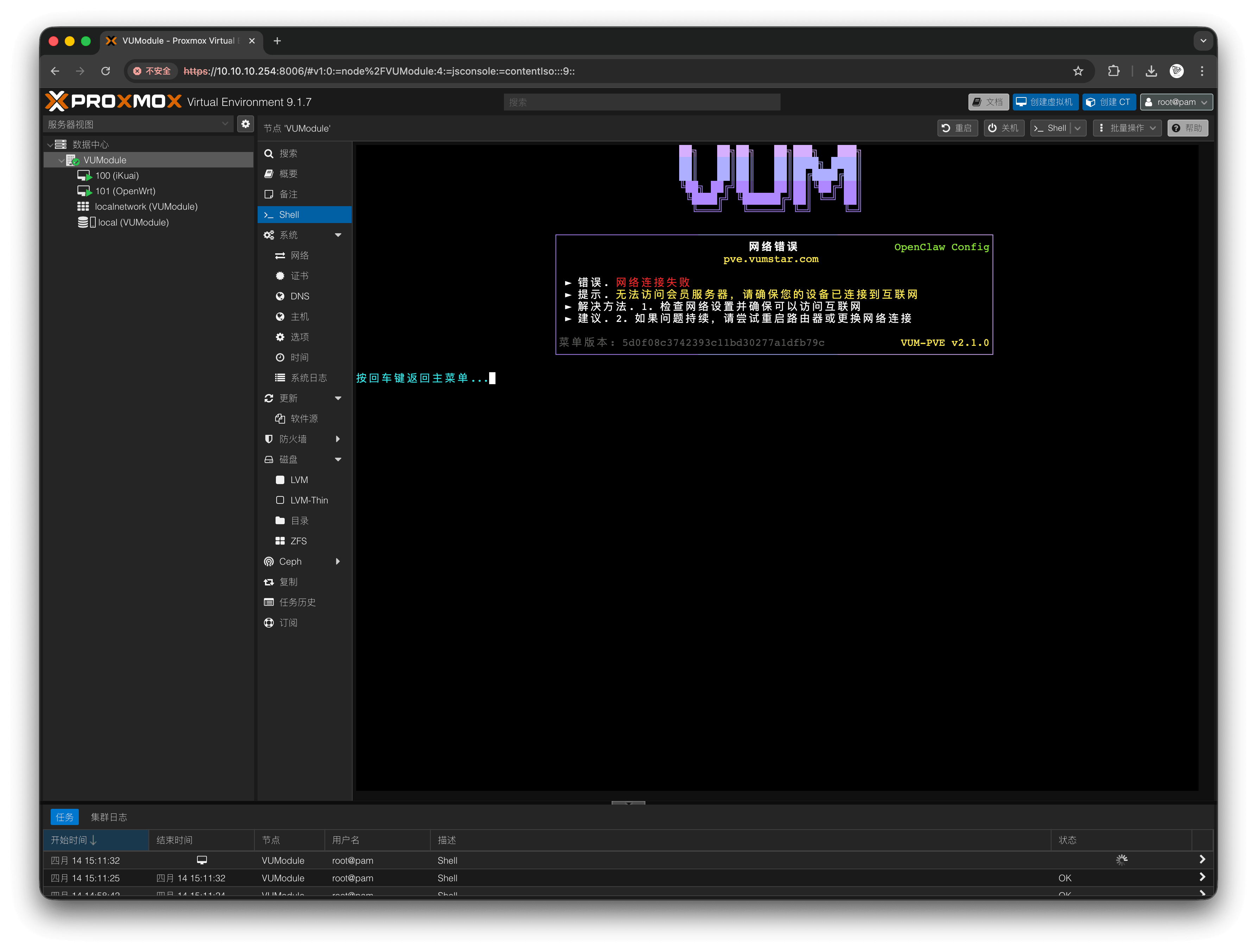Image resolution: width=1257 pixels, height=952 pixels.
Task: Open the root@pam user menu
Action: (x=1176, y=102)
